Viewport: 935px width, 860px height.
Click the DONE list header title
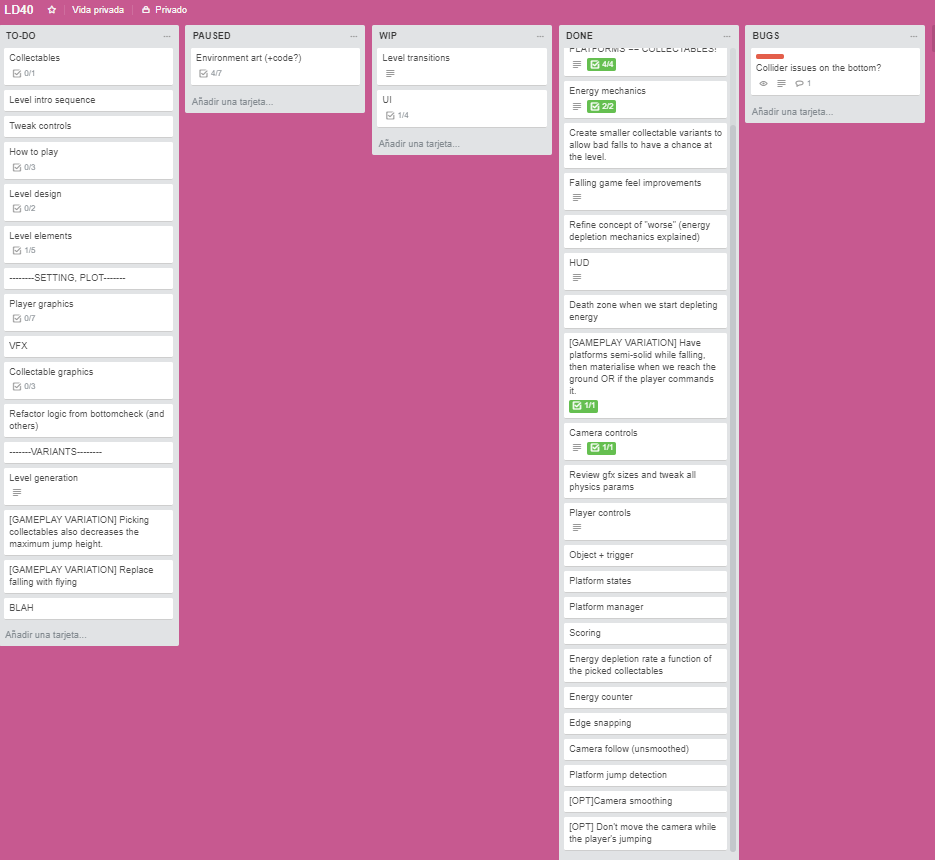pos(579,36)
